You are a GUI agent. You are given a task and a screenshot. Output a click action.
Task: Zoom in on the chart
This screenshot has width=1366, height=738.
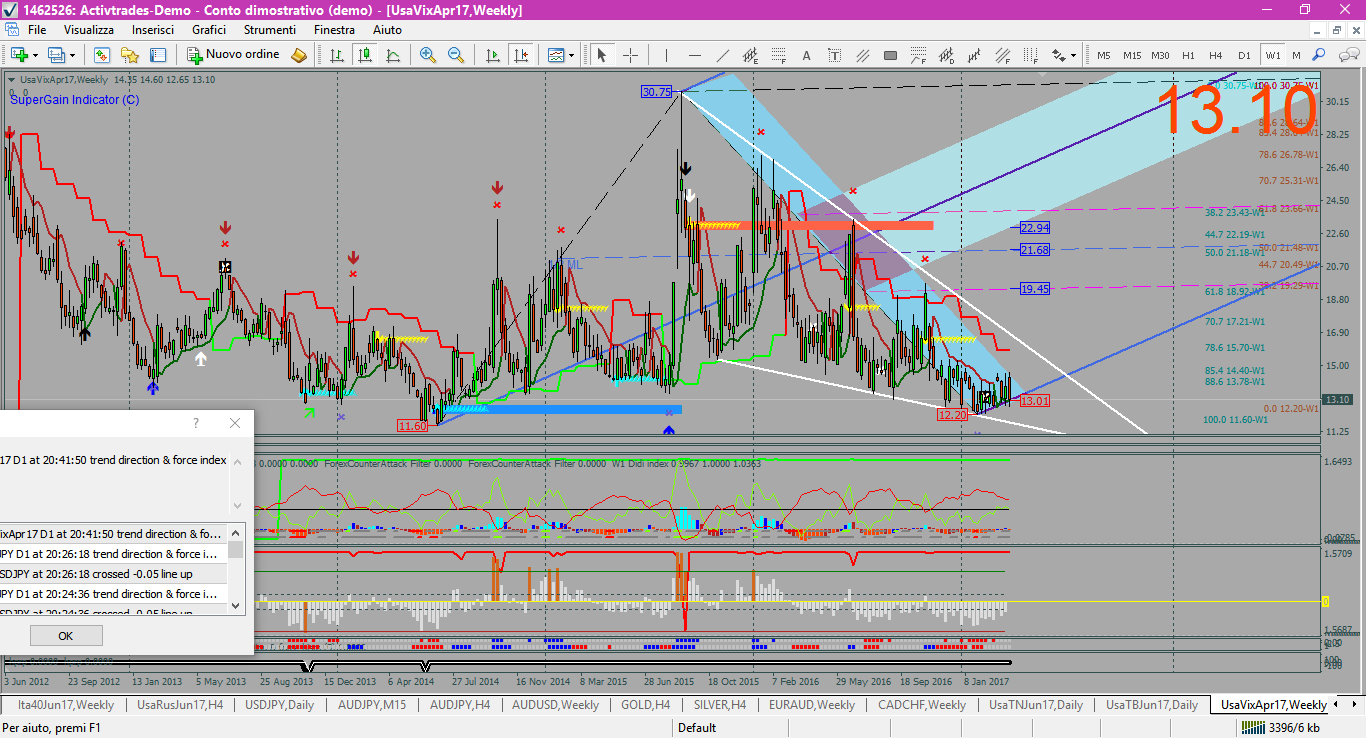[x=428, y=55]
